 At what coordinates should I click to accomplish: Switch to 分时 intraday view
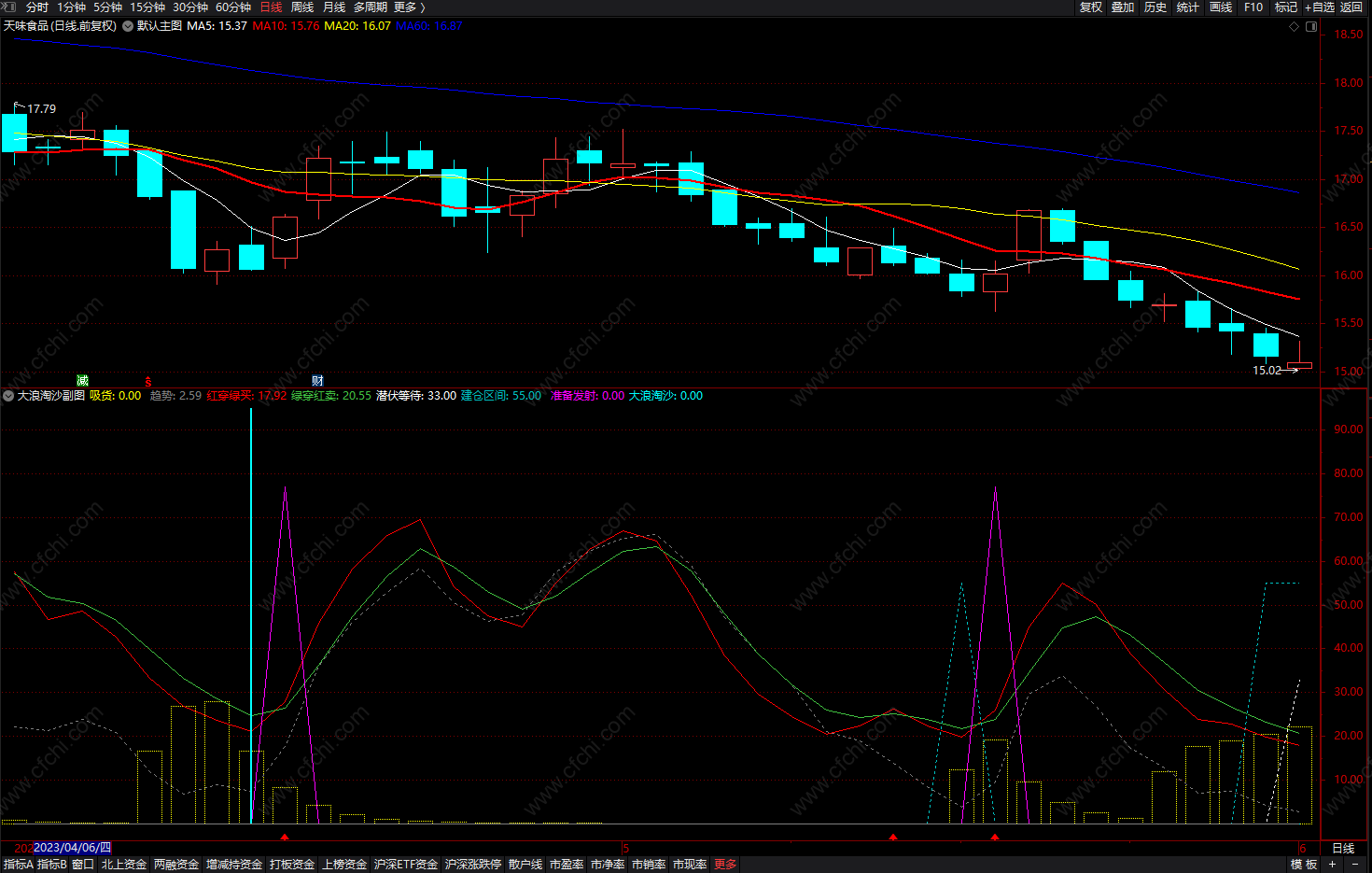[37, 7]
